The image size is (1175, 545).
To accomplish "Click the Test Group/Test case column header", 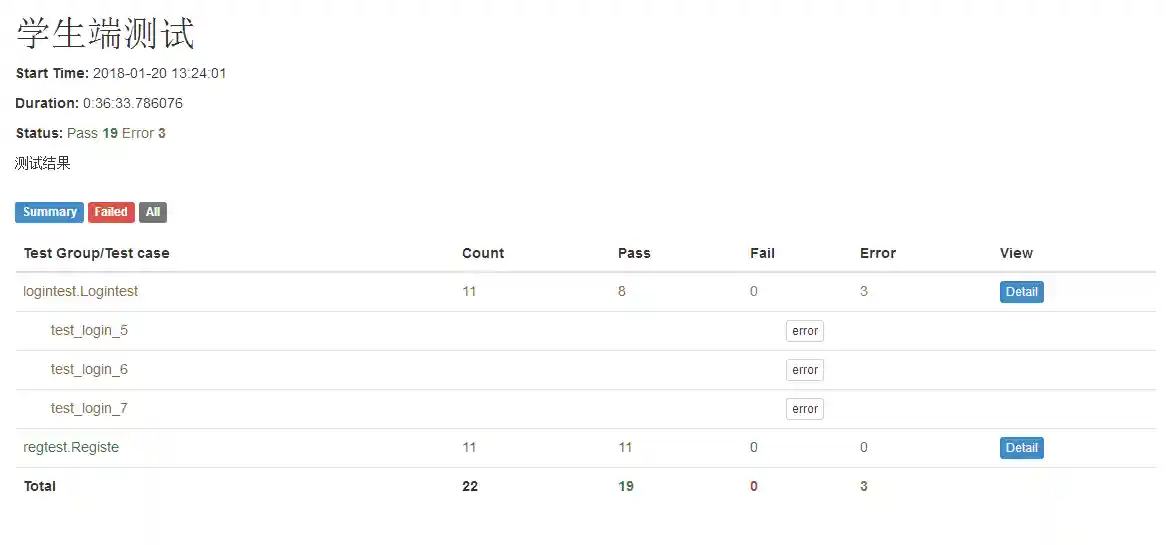I will pyautogui.click(x=97, y=254).
